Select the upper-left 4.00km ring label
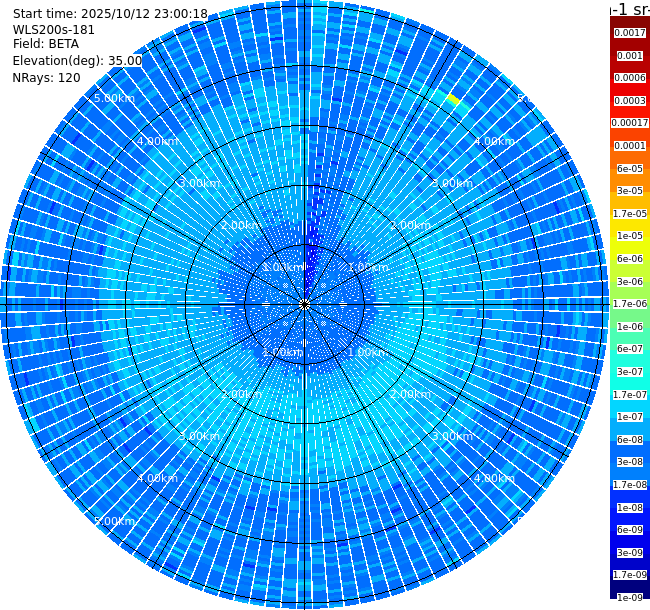 pos(158,141)
